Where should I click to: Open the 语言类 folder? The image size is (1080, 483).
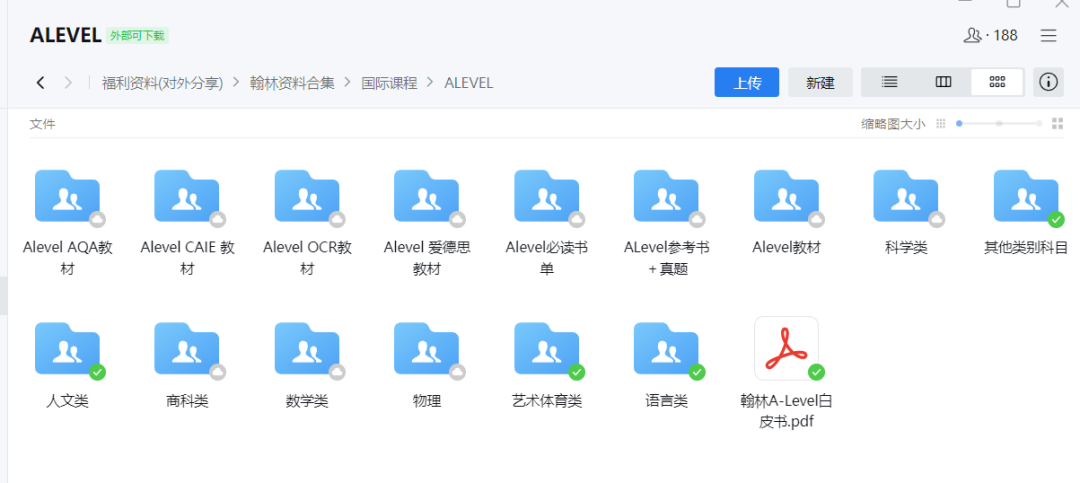pos(666,349)
